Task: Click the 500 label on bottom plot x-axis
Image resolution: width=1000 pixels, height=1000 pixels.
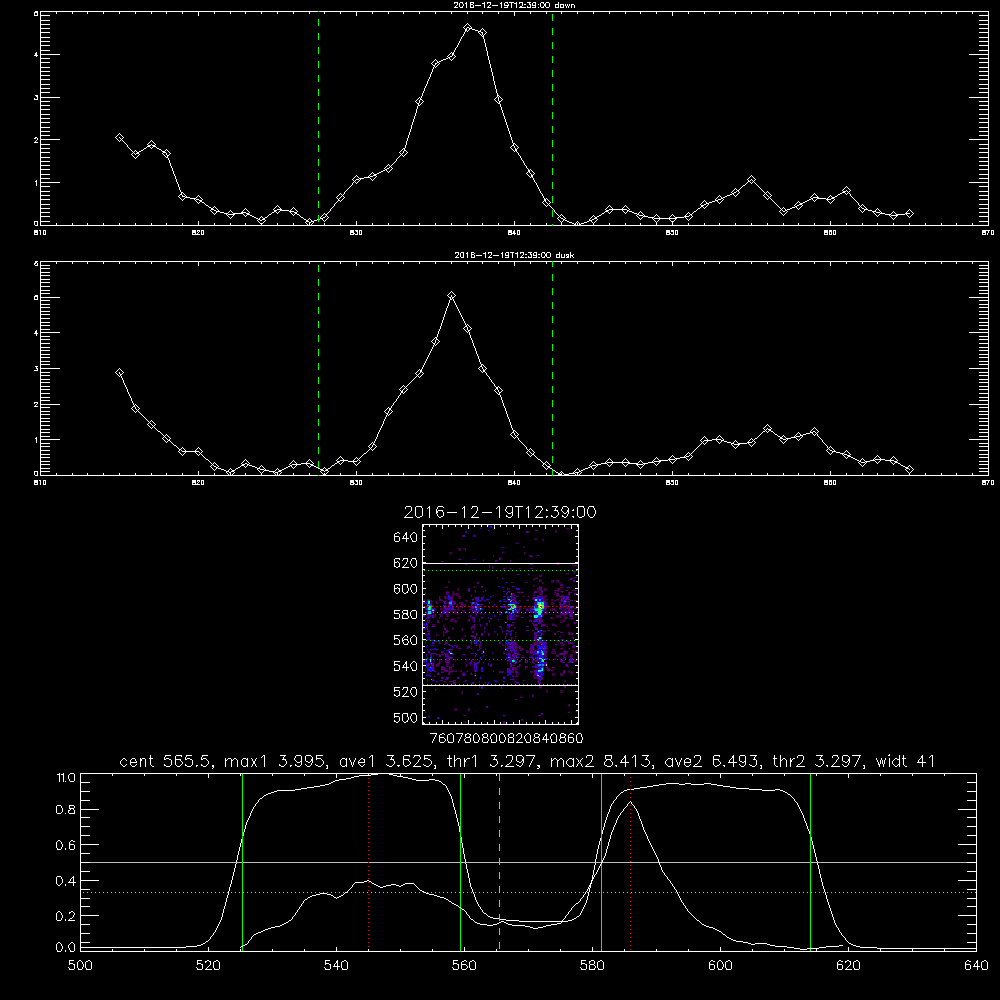Action: coord(80,966)
